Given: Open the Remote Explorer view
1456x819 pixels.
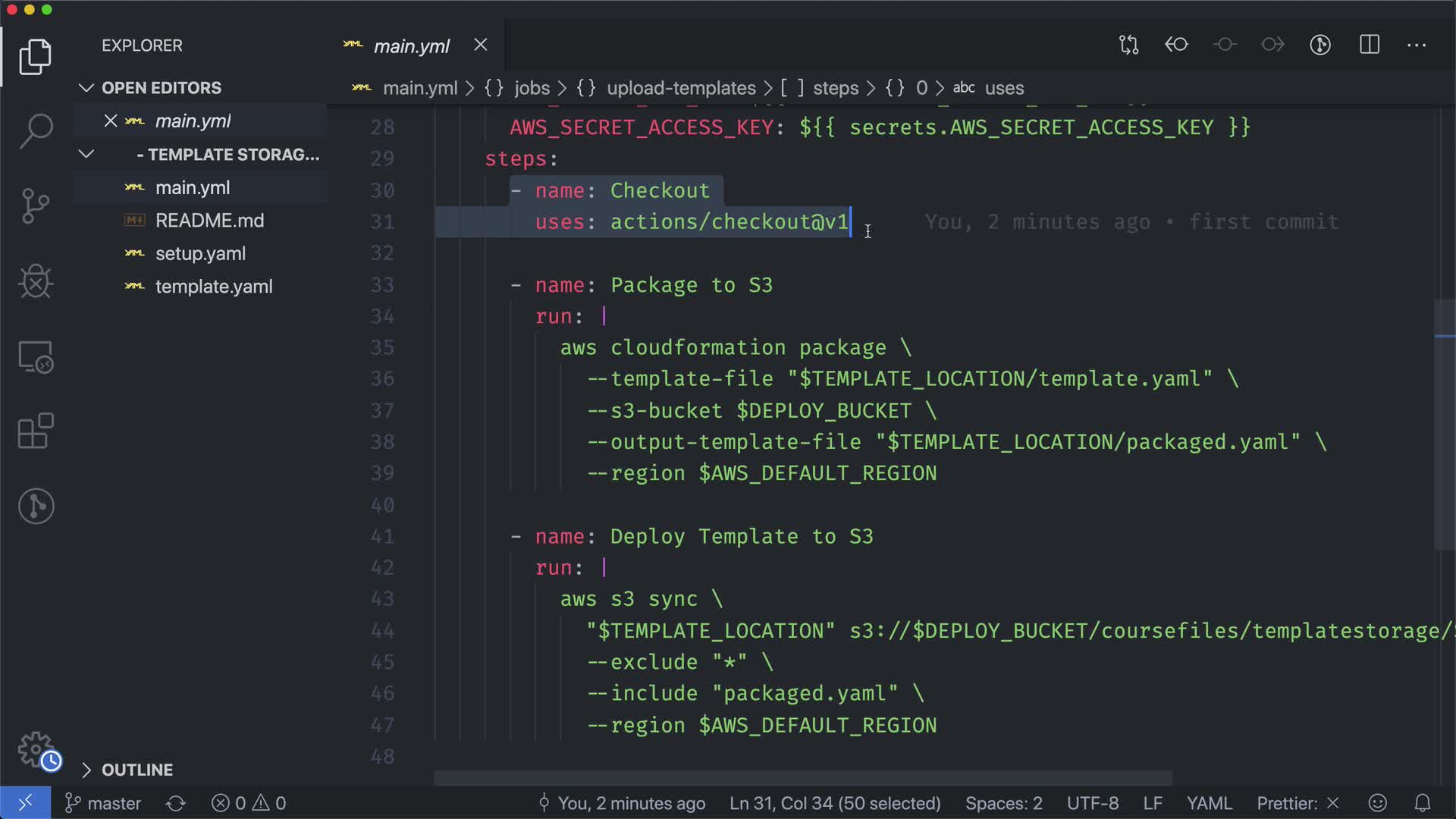Looking at the screenshot, I should click(x=36, y=356).
